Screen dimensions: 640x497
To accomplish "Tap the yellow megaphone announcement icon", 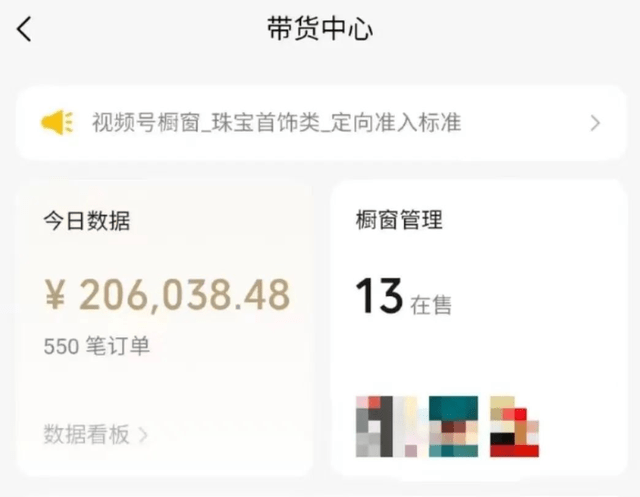I will 57,122.
